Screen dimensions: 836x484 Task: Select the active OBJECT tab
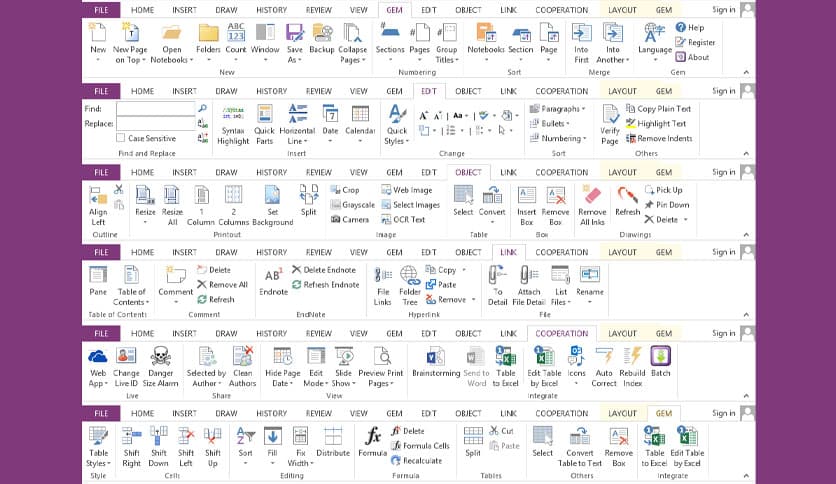pos(468,172)
